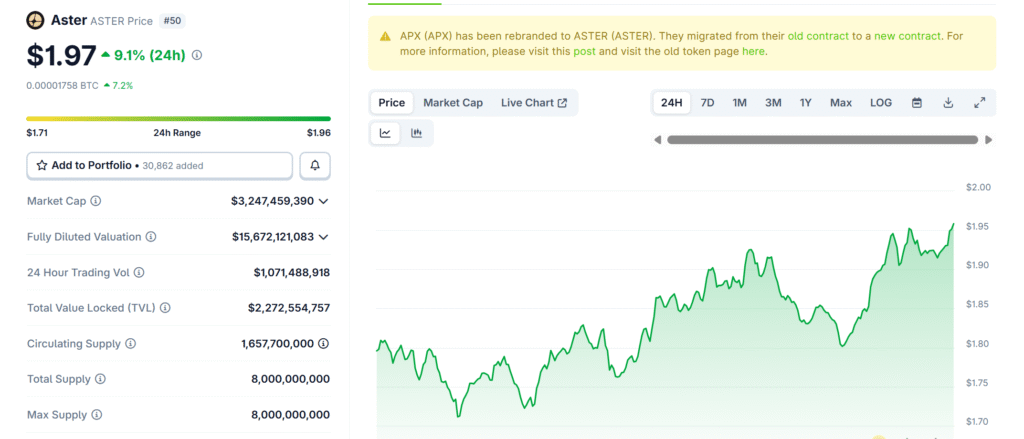
Task: Download the chart data
Action: tap(948, 103)
